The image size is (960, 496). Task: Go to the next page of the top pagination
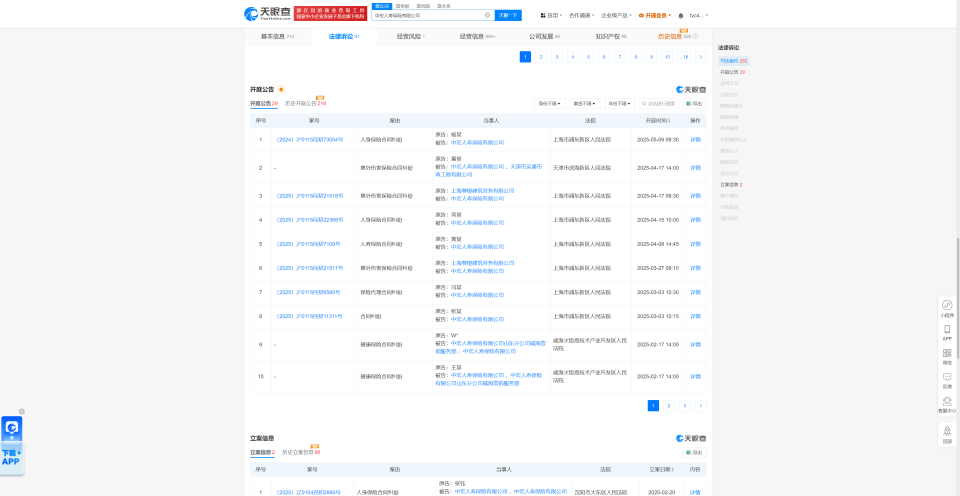pos(700,57)
